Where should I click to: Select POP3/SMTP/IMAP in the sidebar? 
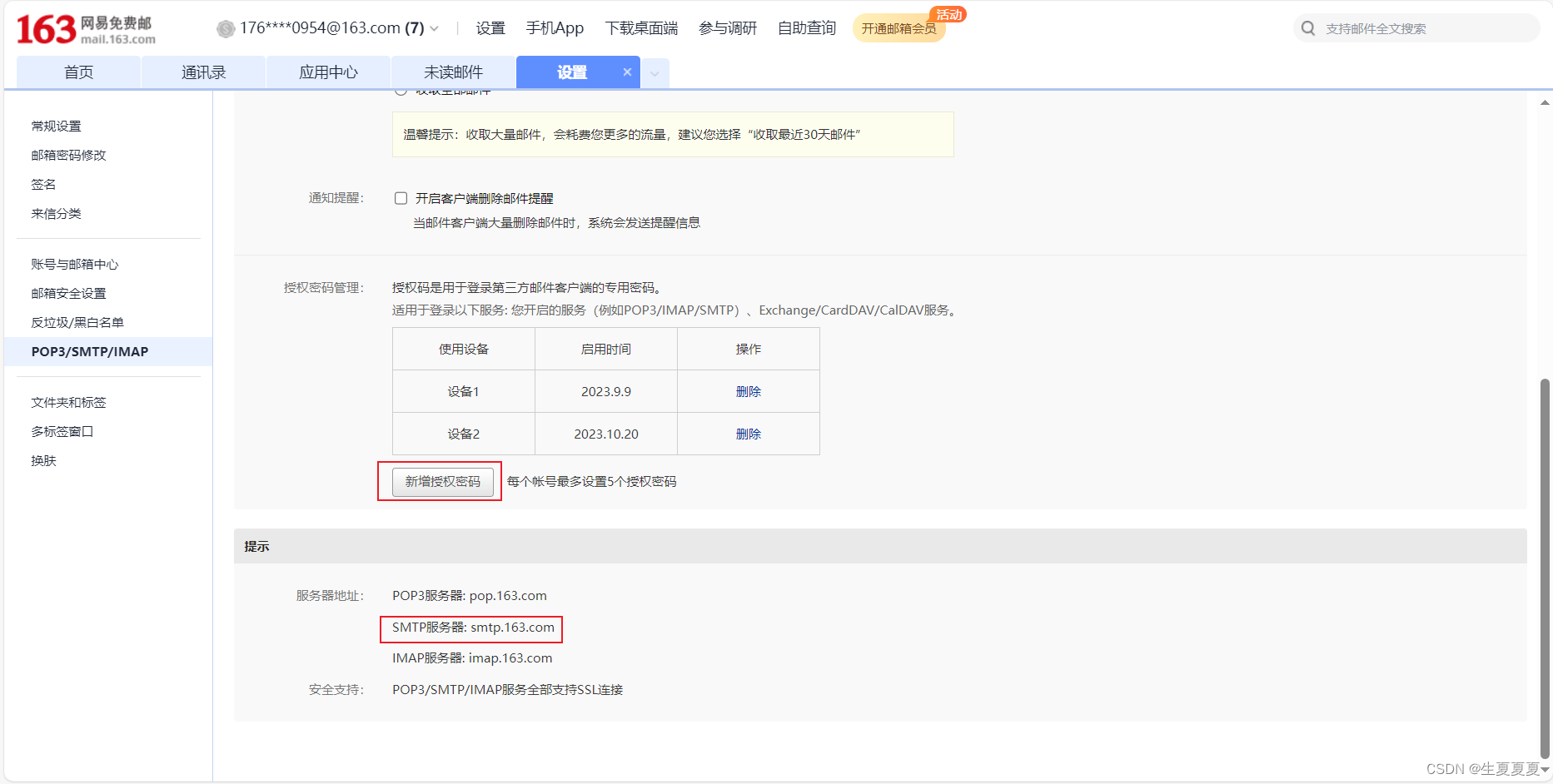point(108,351)
